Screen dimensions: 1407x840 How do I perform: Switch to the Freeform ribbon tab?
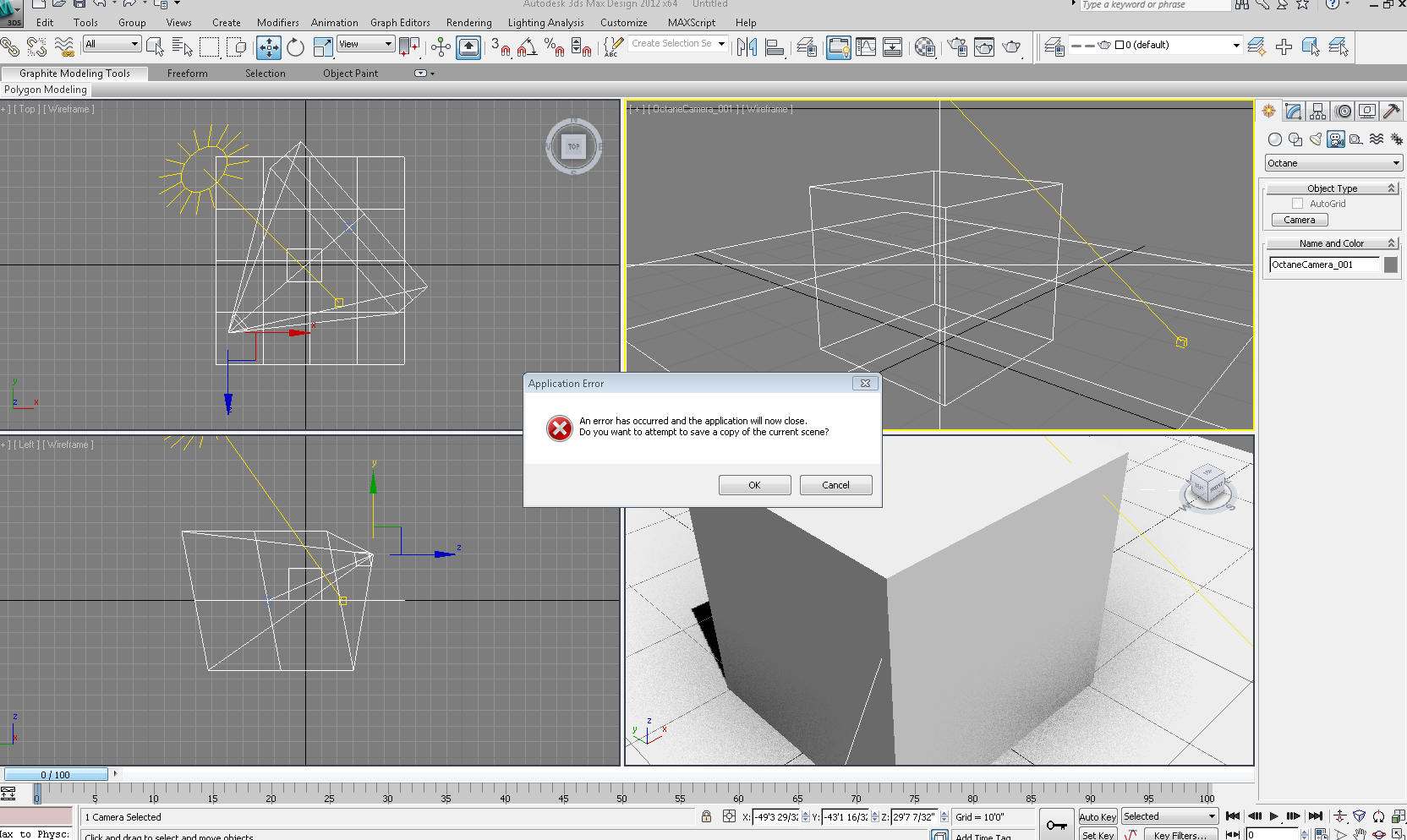[187, 74]
